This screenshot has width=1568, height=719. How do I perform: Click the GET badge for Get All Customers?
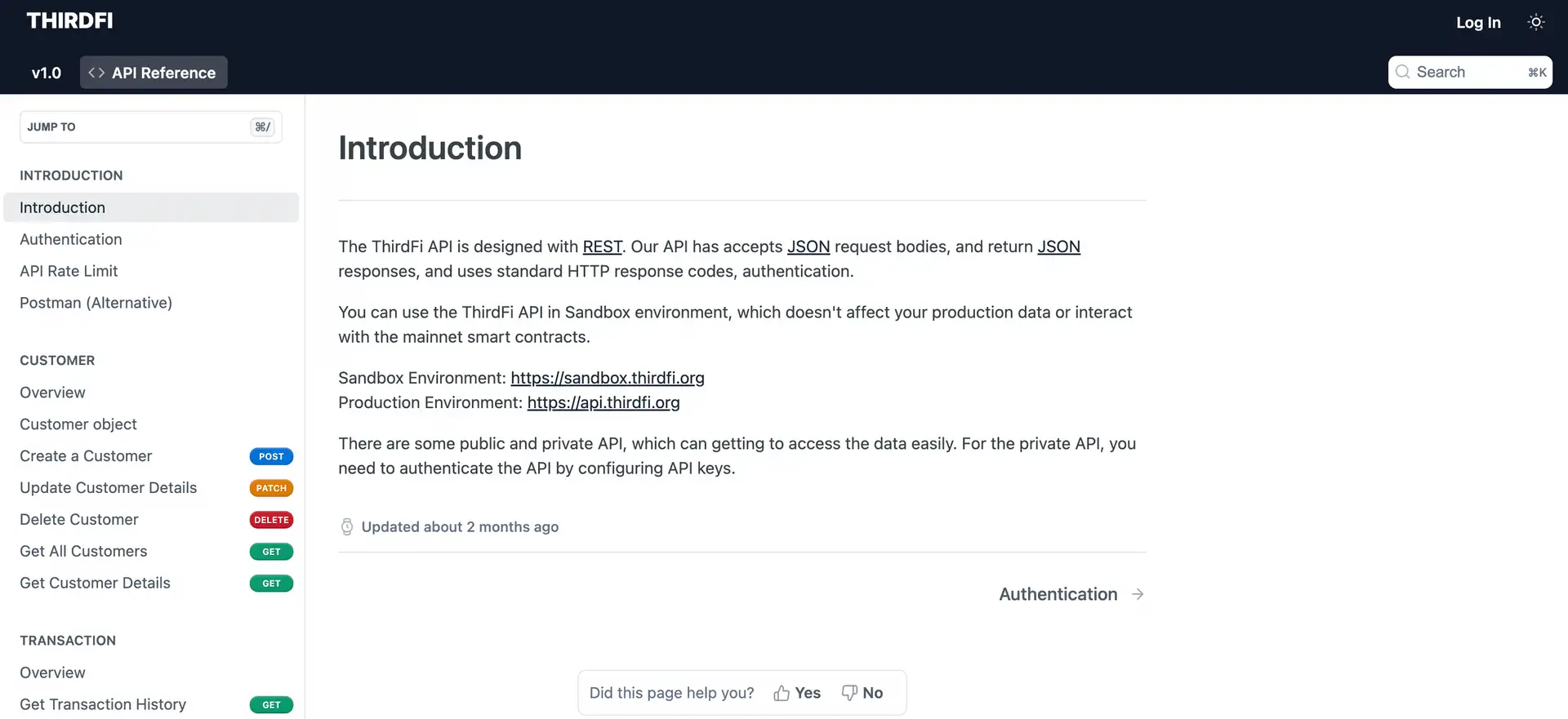pos(271,552)
